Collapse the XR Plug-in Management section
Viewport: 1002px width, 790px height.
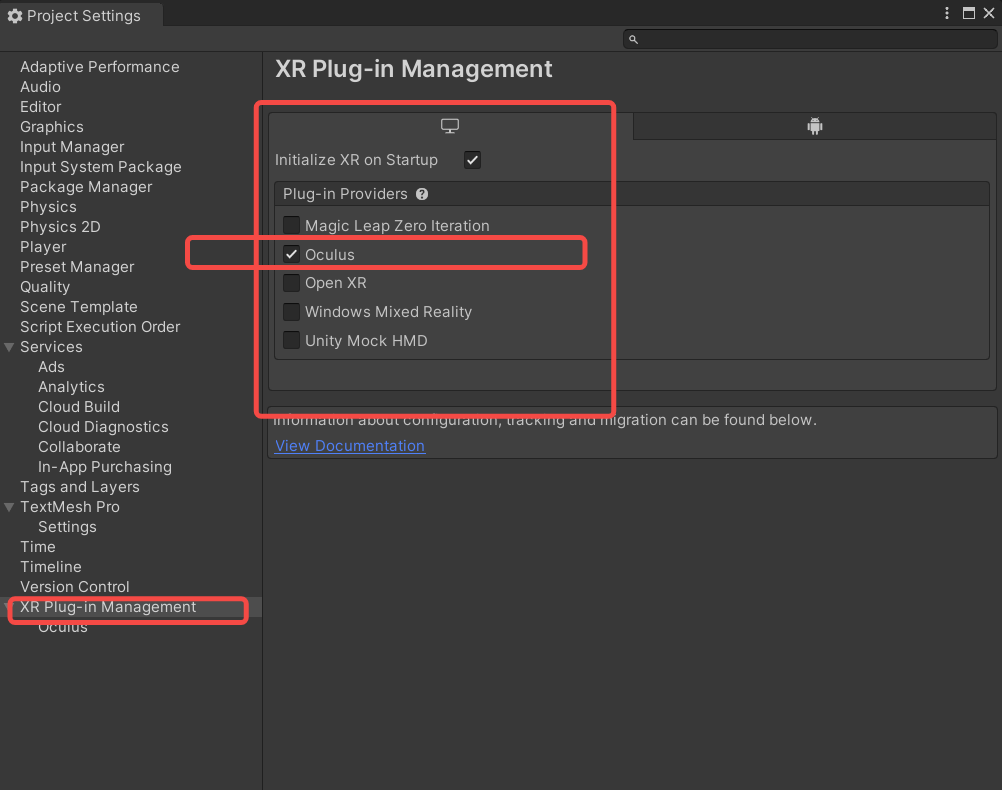coord(7,607)
